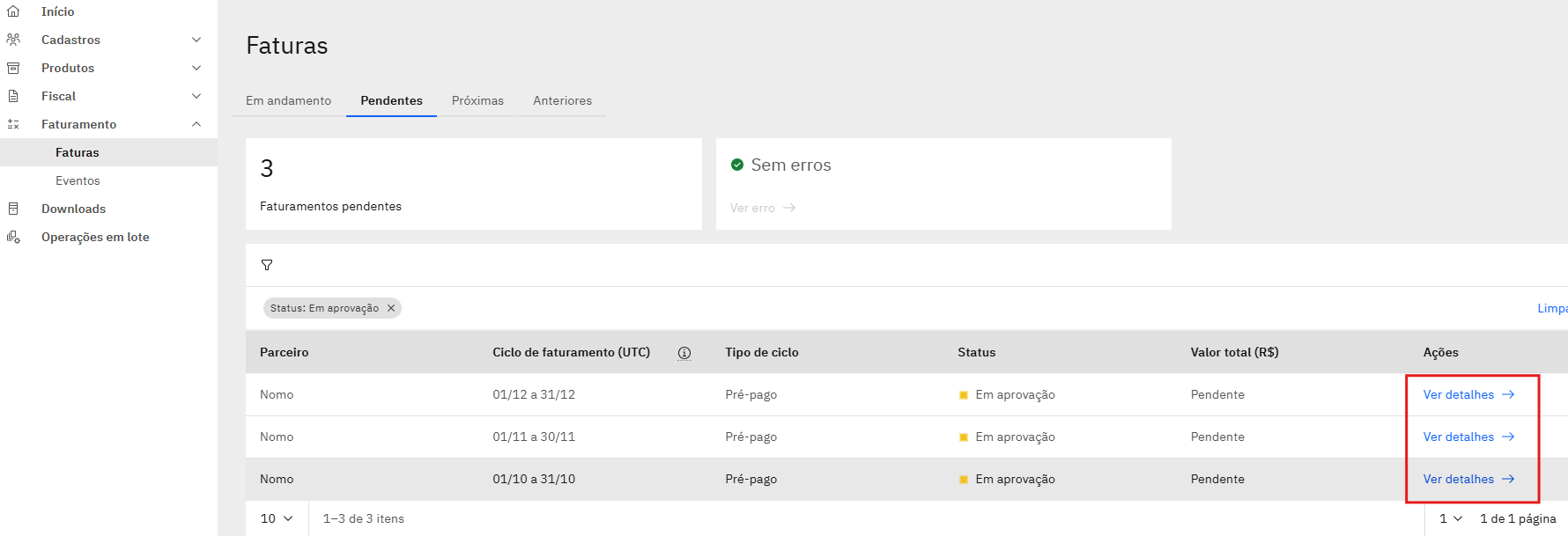Viewport: 1568px width, 536px height.
Task: Click the Cadastros people icon
Action: (x=13, y=40)
